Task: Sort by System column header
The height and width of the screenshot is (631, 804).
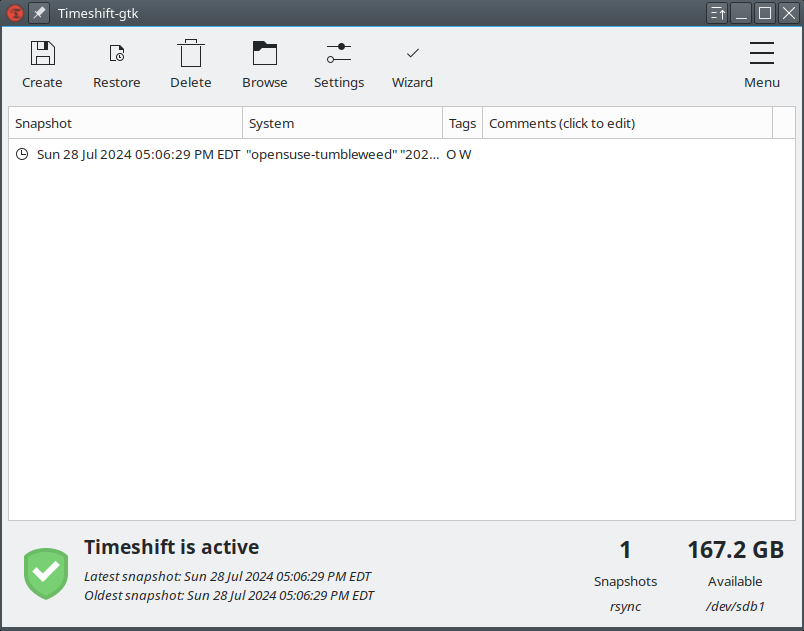Action: click(x=343, y=123)
